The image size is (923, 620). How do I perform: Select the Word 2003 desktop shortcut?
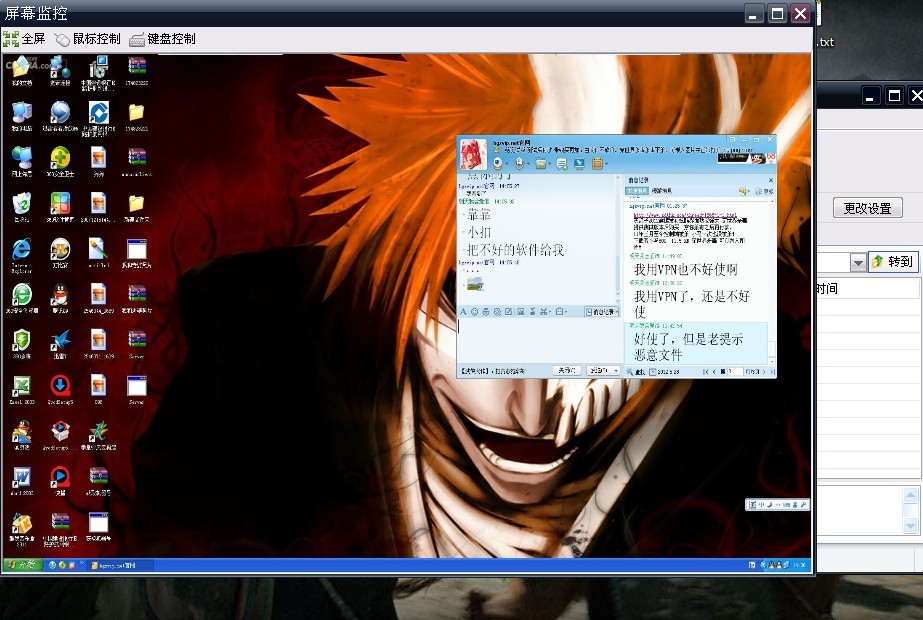(x=22, y=481)
